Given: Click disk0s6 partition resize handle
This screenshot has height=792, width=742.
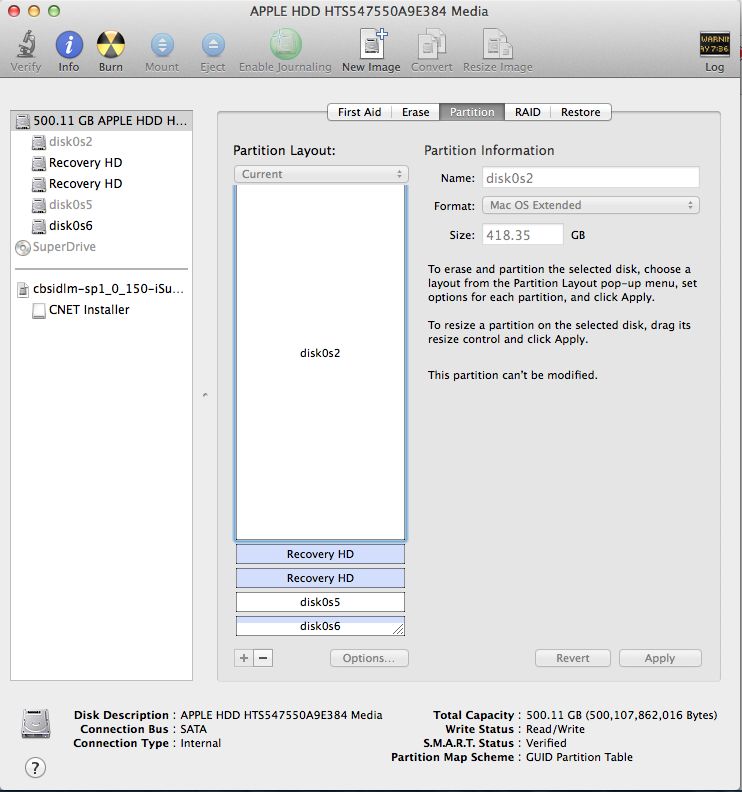Looking at the screenshot, I should pyautogui.click(x=399, y=629).
